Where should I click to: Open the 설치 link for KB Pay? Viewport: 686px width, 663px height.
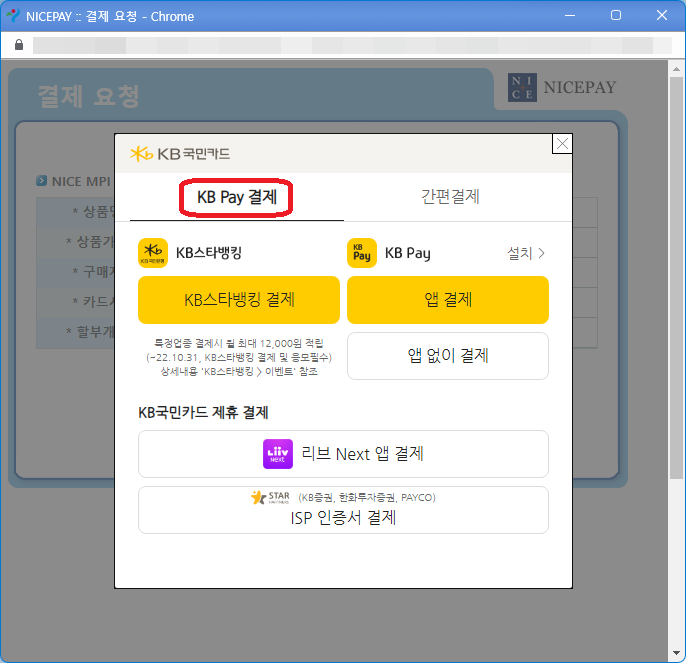click(x=525, y=253)
